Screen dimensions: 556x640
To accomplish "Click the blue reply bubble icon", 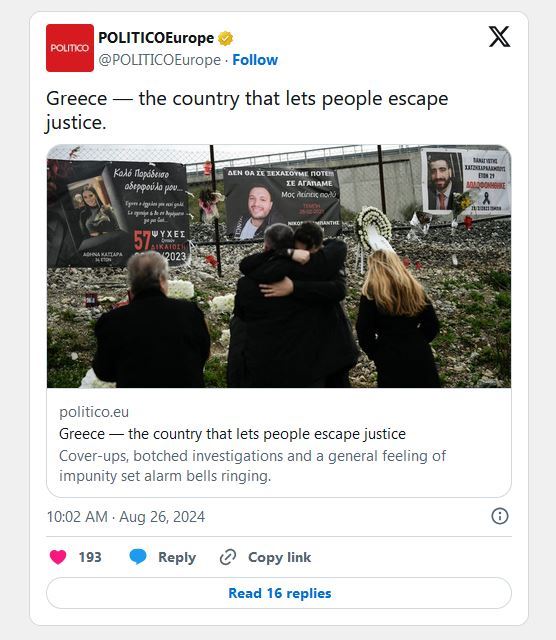I will [138, 557].
